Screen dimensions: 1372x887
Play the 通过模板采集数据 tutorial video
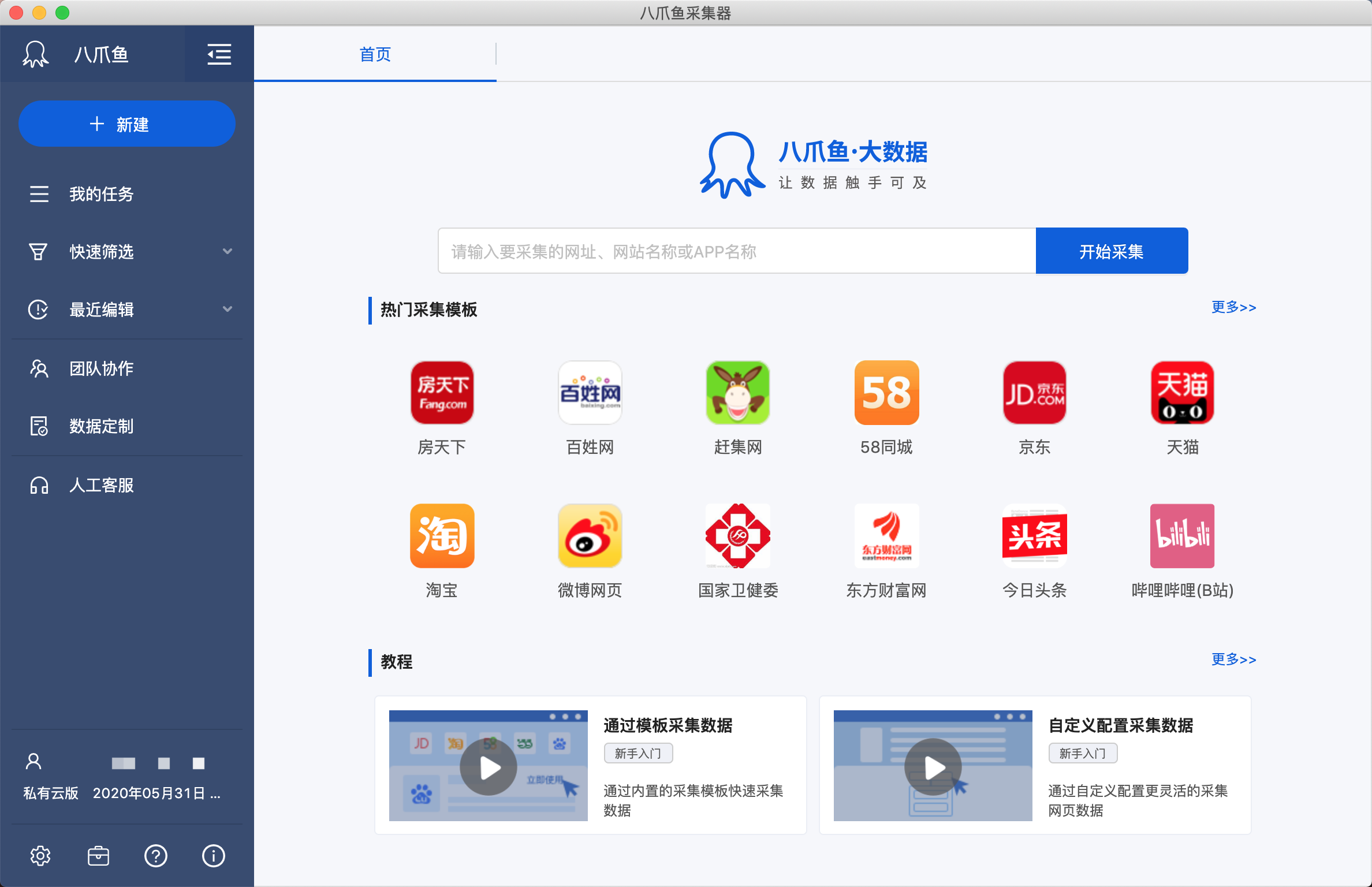489,767
